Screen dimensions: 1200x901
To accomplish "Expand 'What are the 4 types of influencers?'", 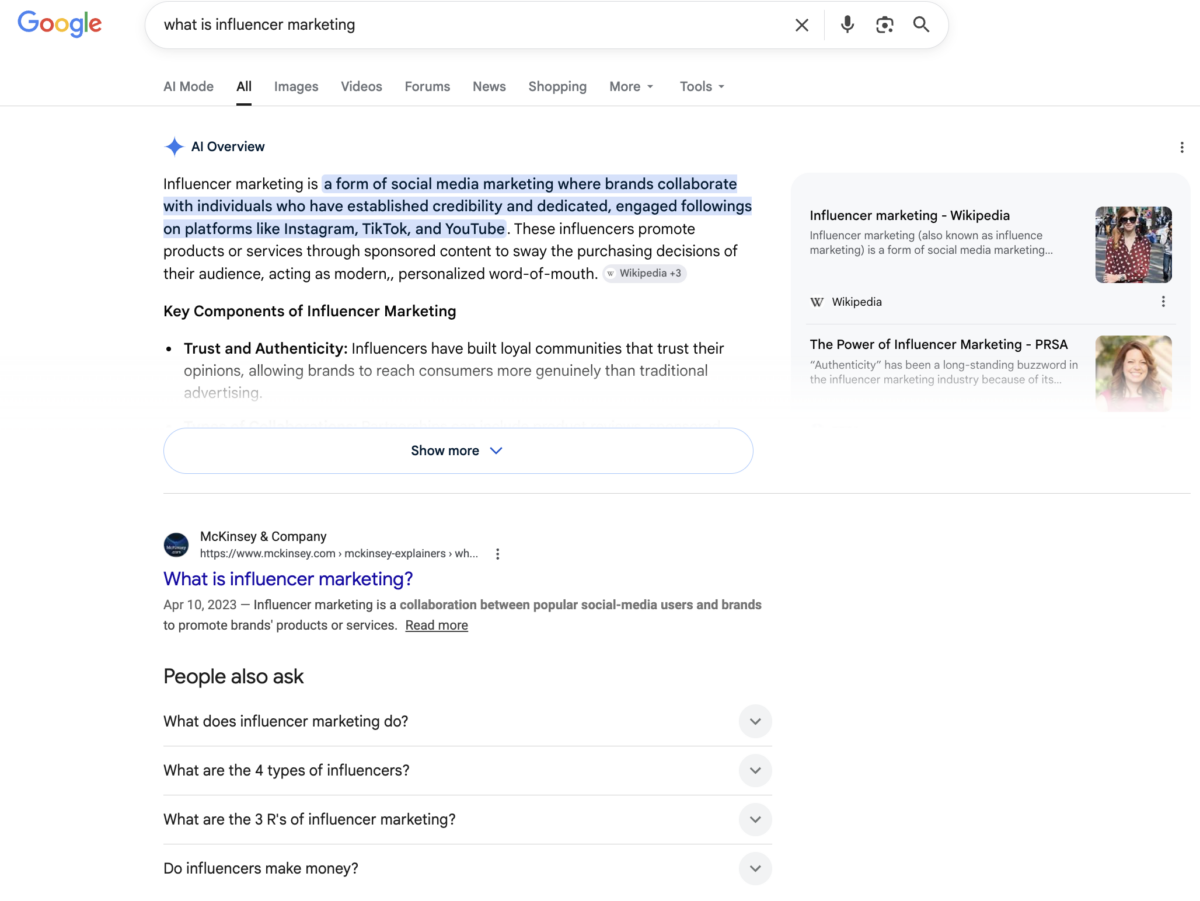I will click(467, 771).
